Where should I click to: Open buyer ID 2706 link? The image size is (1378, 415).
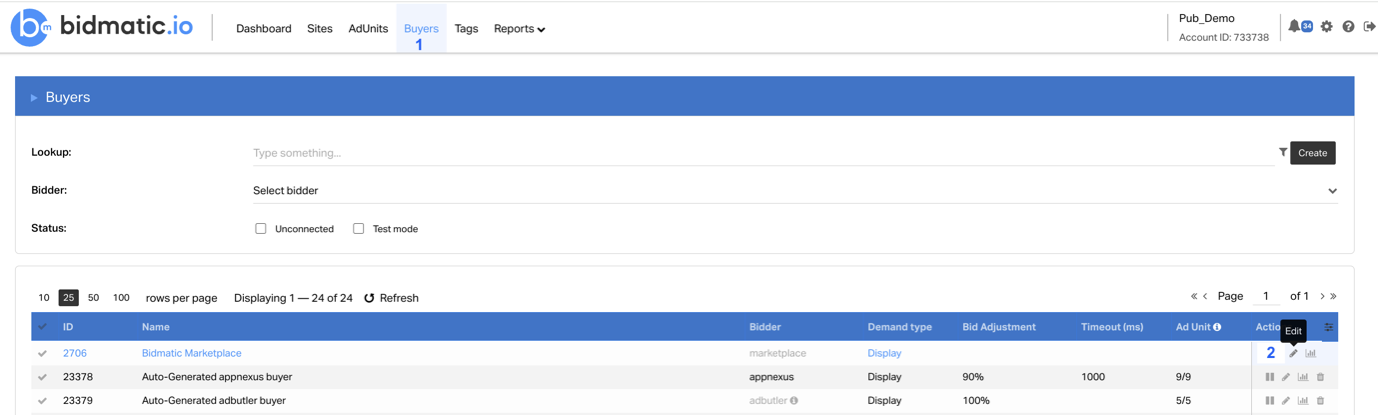(x=75, y=353)
